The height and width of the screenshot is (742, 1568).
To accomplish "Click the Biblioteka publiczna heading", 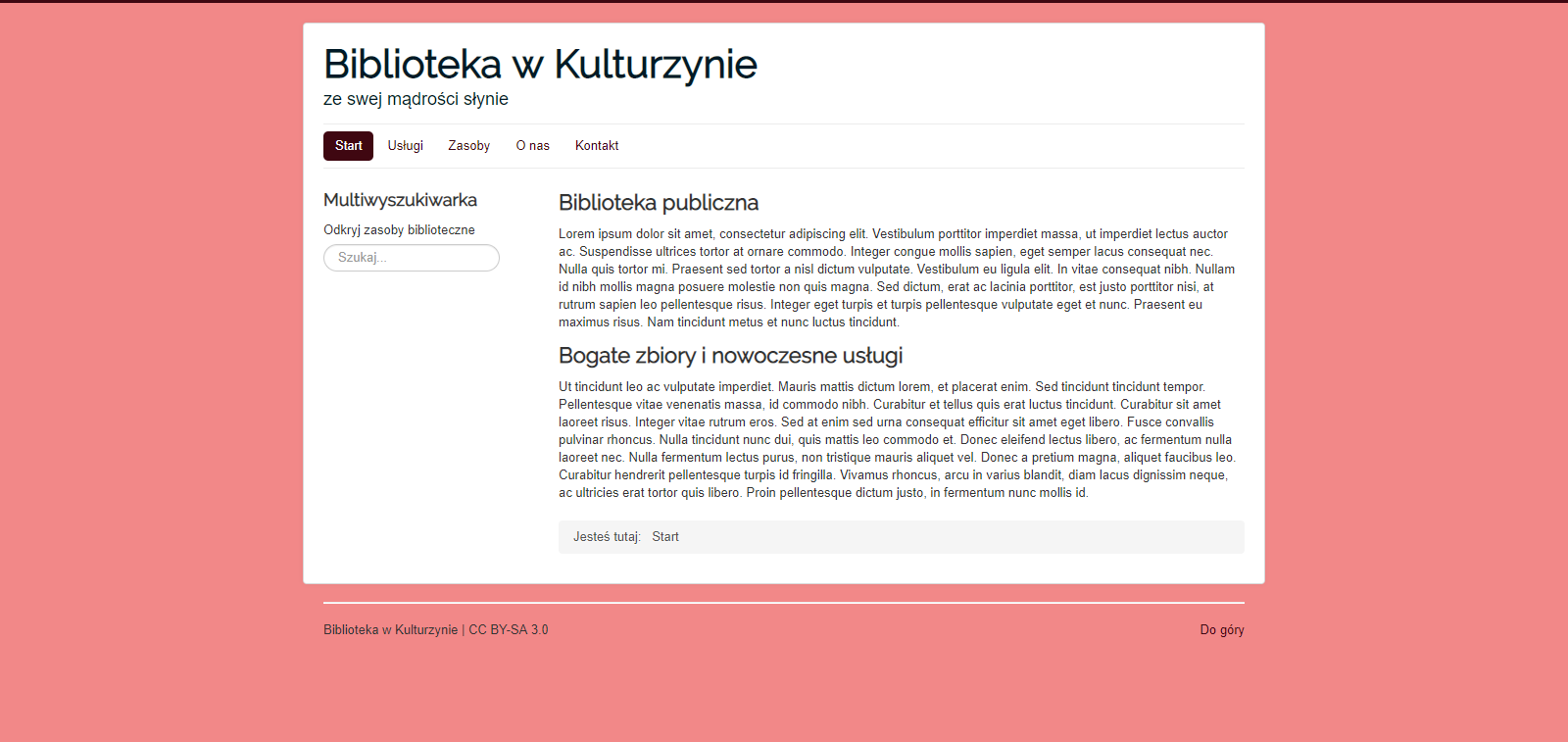I will (x=659, y=203).
